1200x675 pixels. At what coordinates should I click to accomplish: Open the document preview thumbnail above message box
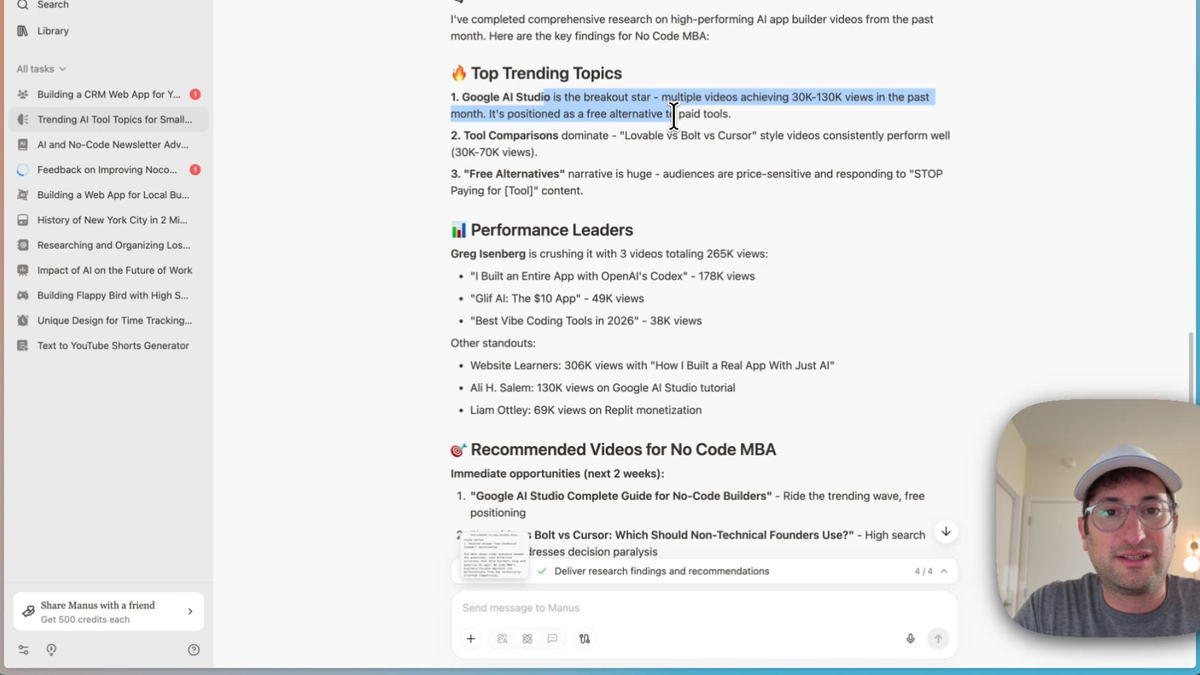494,554
